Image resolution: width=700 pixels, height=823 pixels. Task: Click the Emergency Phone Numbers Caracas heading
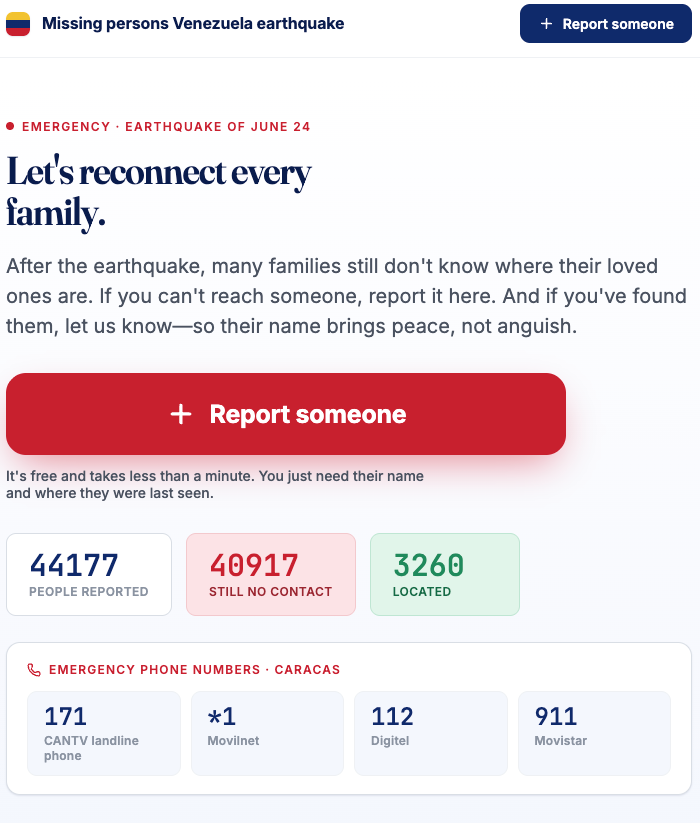tap(195, 670)
